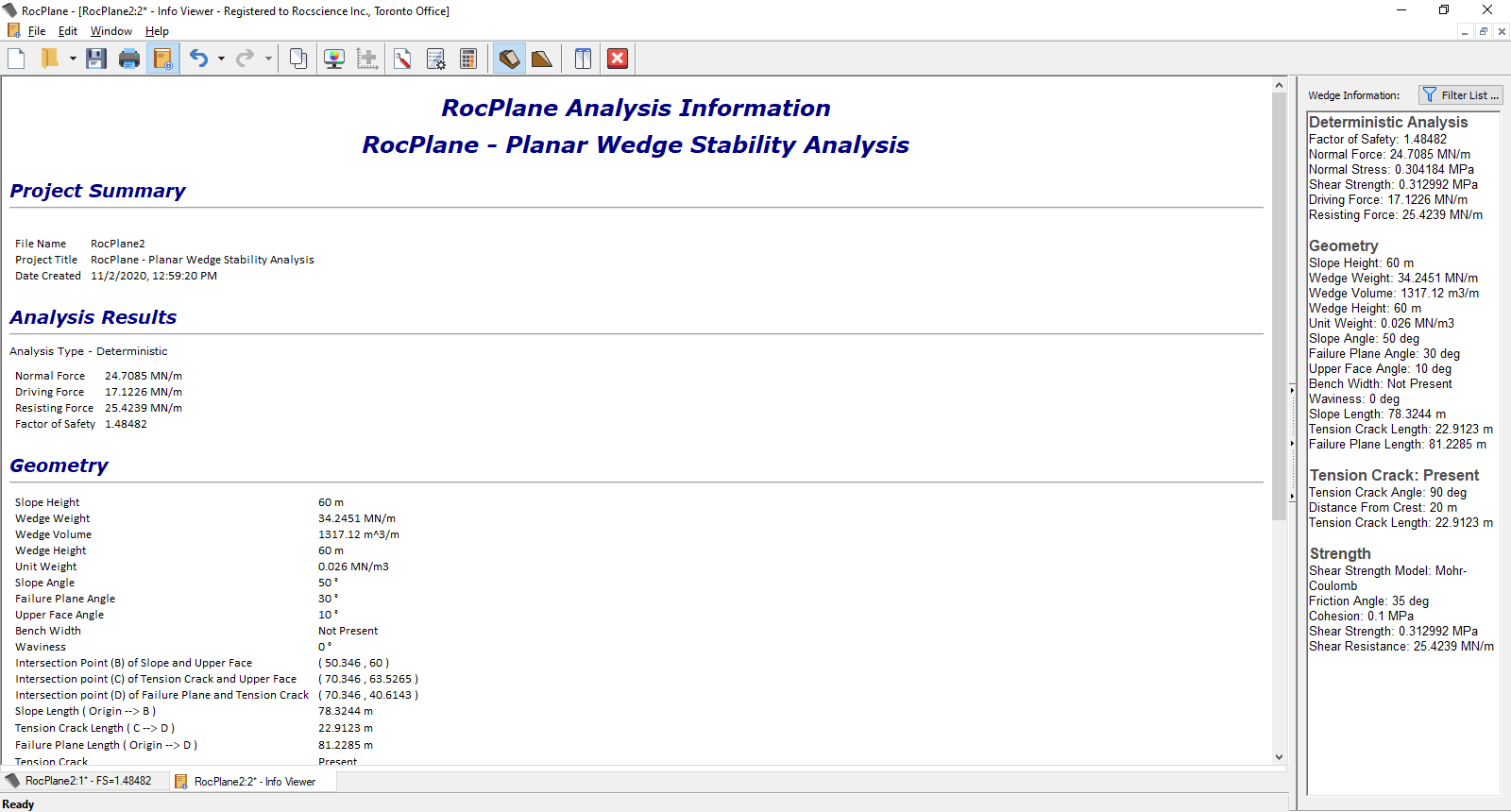Open a file with the folder icon
This screenshot has width=1511, height=812.
pos(50,59)
